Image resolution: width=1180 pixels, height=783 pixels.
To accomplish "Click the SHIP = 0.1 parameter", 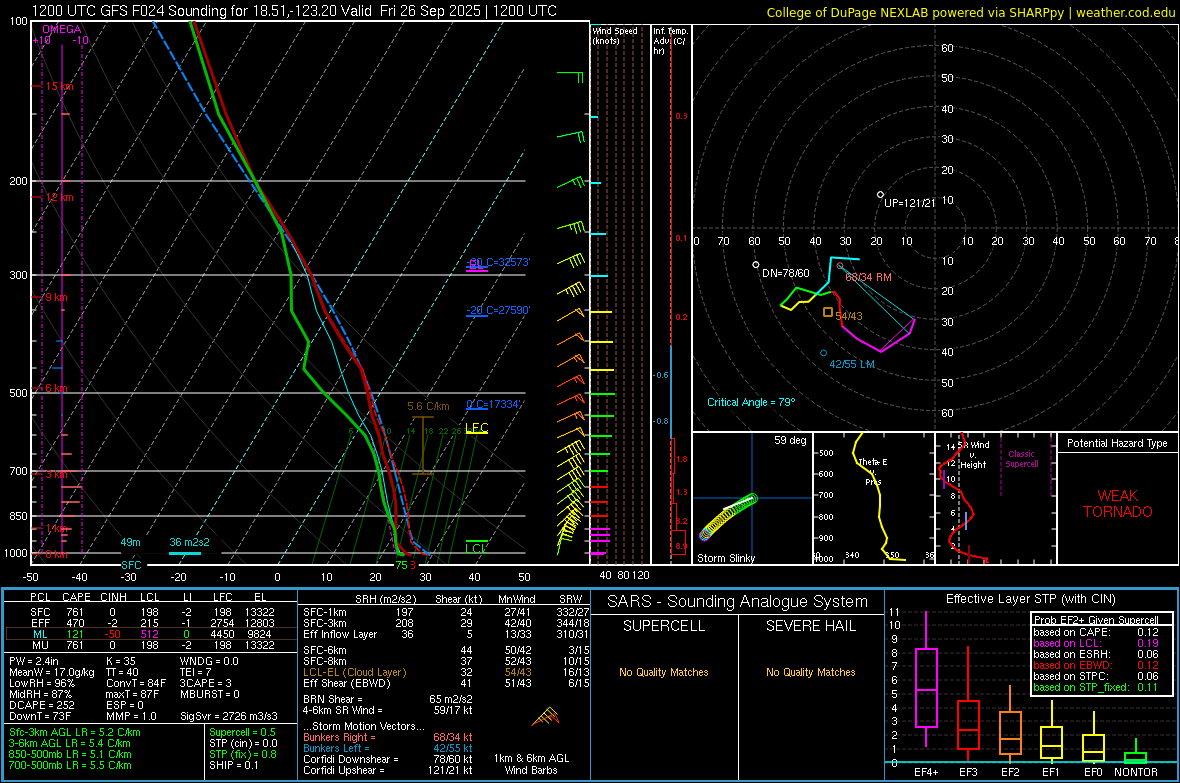I will (233, 765).
